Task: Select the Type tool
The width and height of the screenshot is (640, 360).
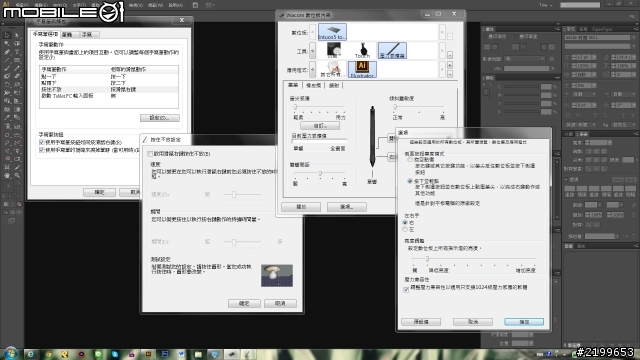Action: (17, 52)
